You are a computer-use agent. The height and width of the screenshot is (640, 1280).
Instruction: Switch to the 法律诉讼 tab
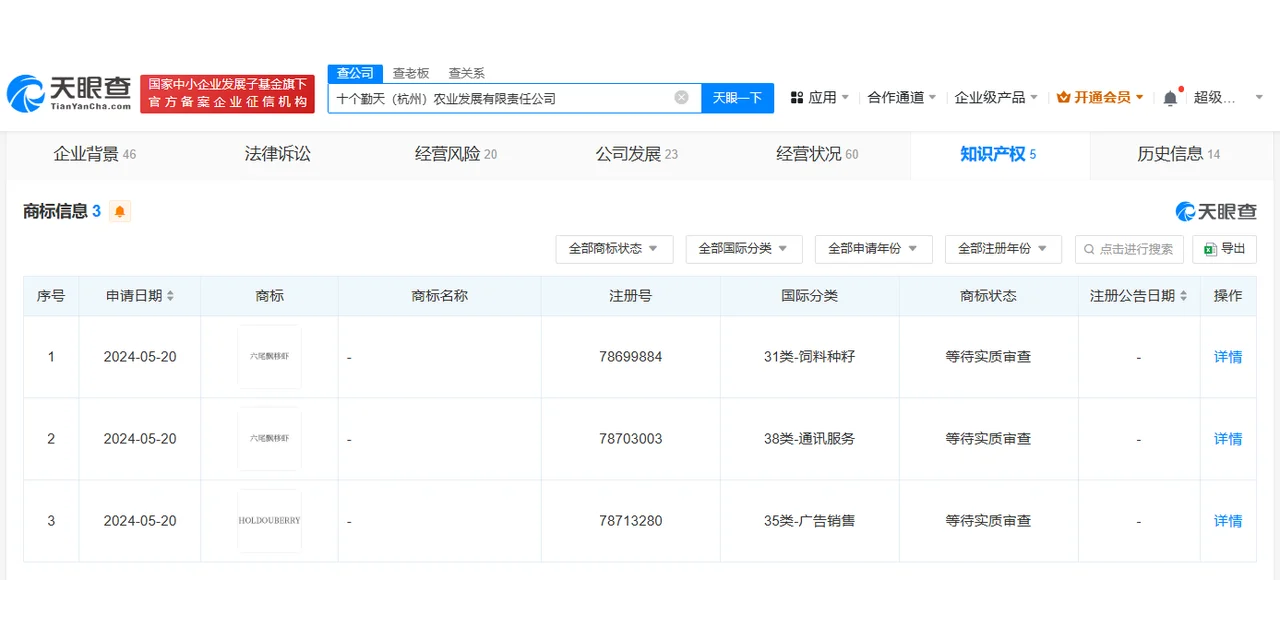point(277,155)
